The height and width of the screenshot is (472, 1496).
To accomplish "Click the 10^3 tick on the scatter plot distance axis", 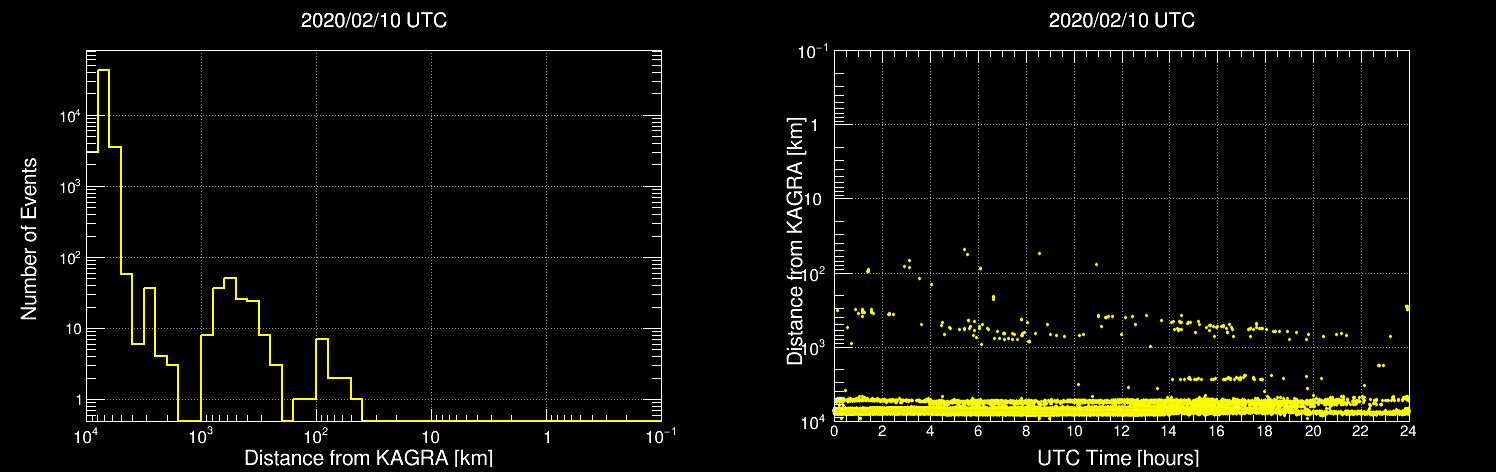I will coord(813,347).
